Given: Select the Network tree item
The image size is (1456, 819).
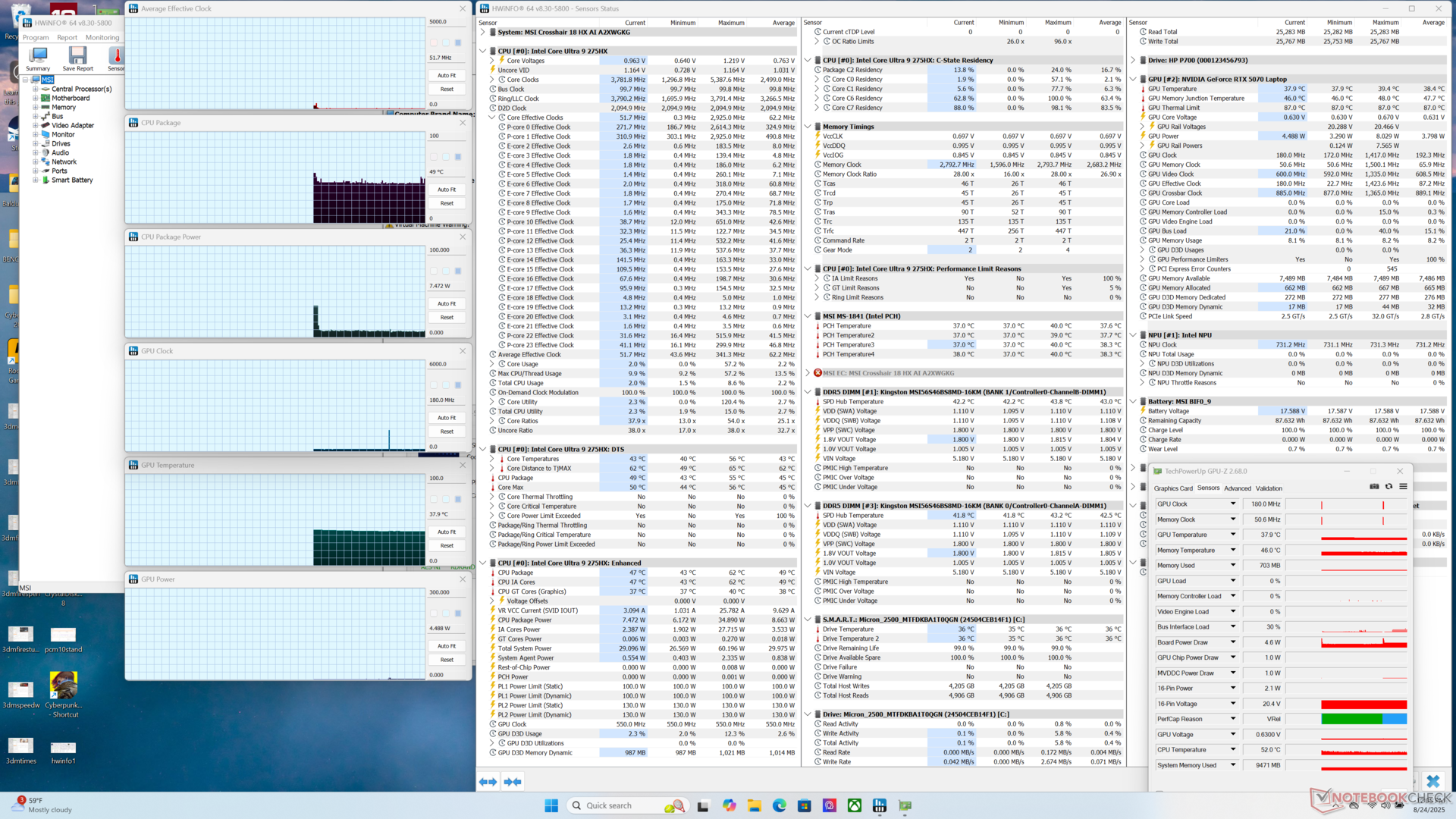Looking at the screenshot, I should [64, 162].
